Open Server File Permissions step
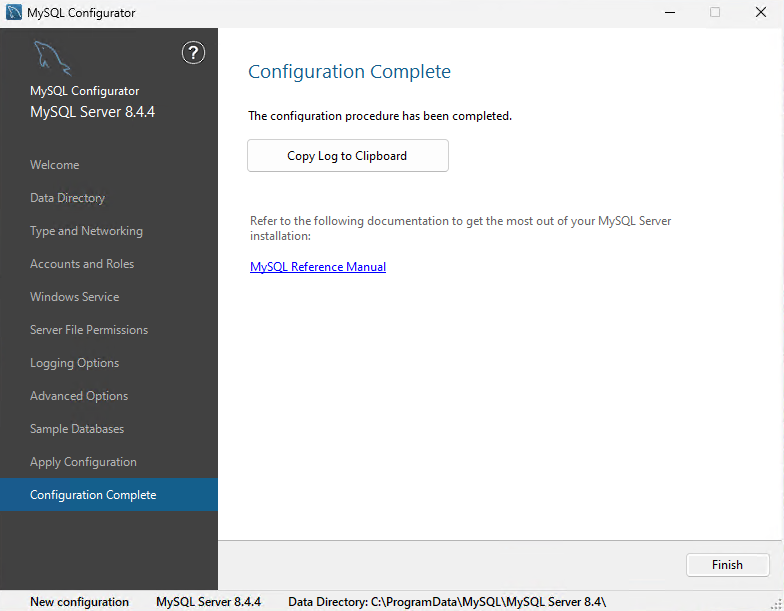 pos(89,330)
